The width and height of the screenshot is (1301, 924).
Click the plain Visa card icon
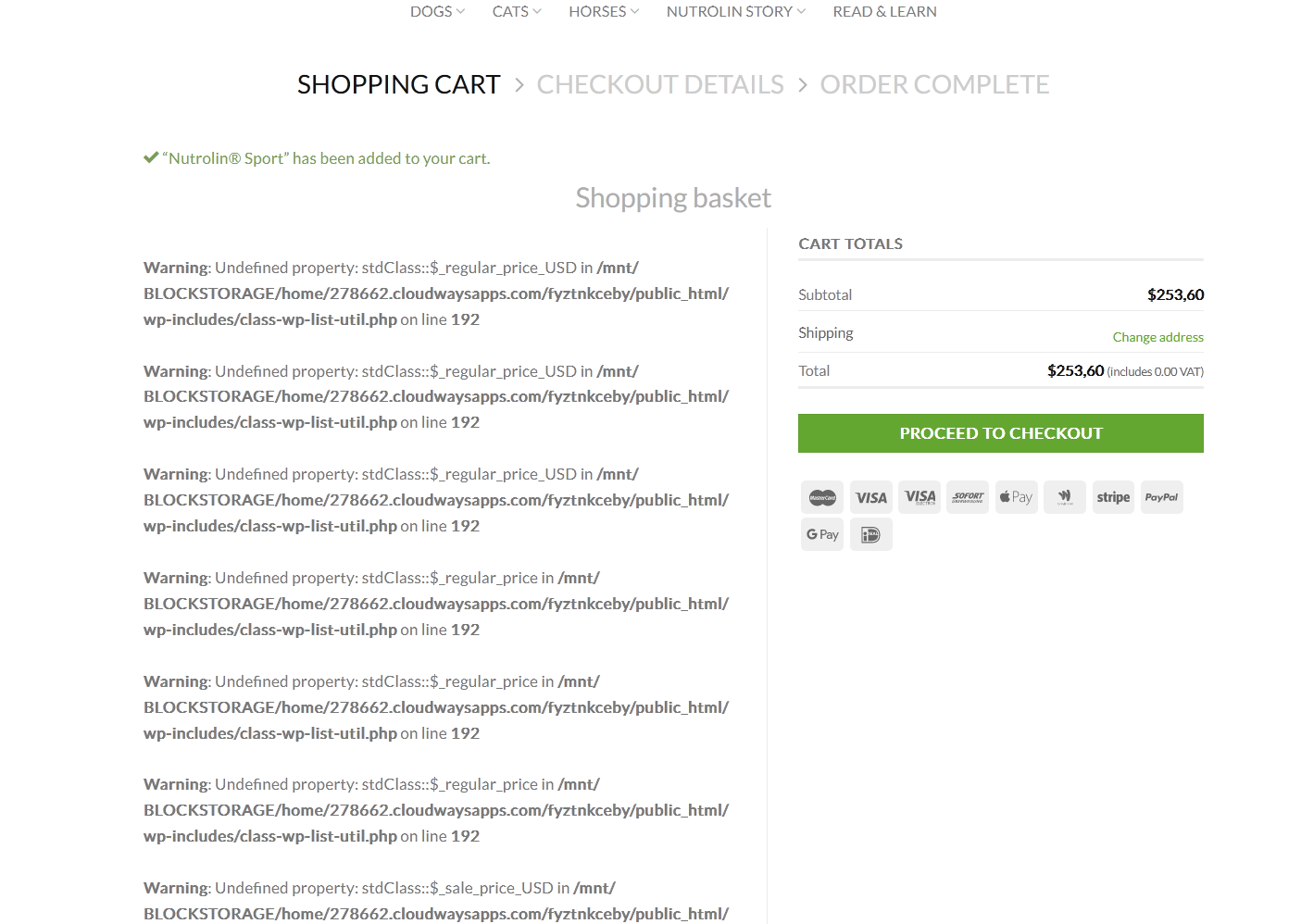click(870, 497)
